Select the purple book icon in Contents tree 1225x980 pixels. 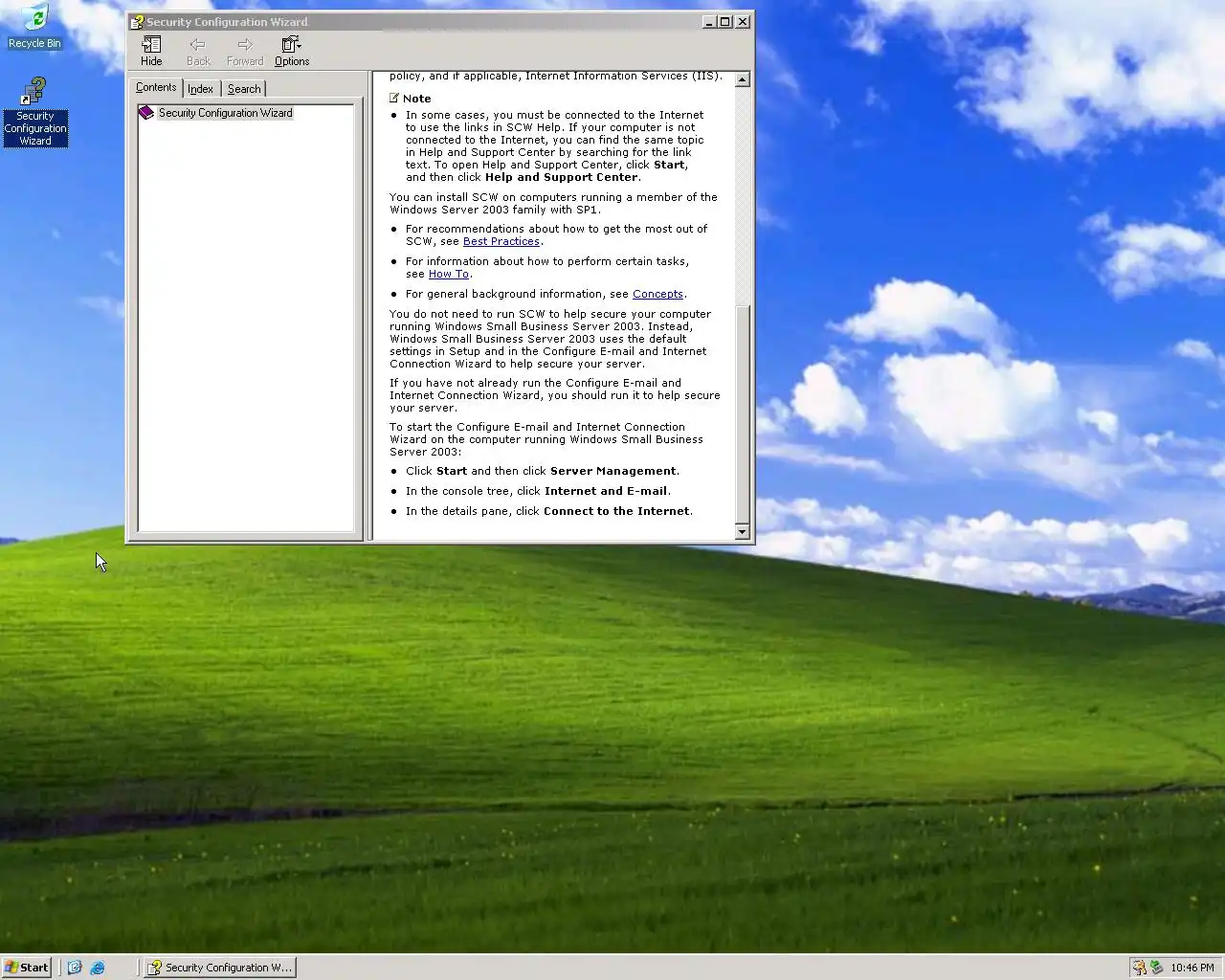tap(145, 113)
